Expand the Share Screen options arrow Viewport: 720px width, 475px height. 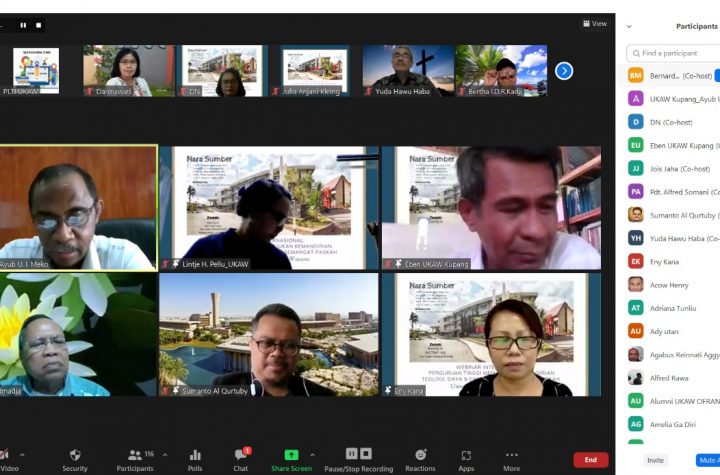coord(312,454)
